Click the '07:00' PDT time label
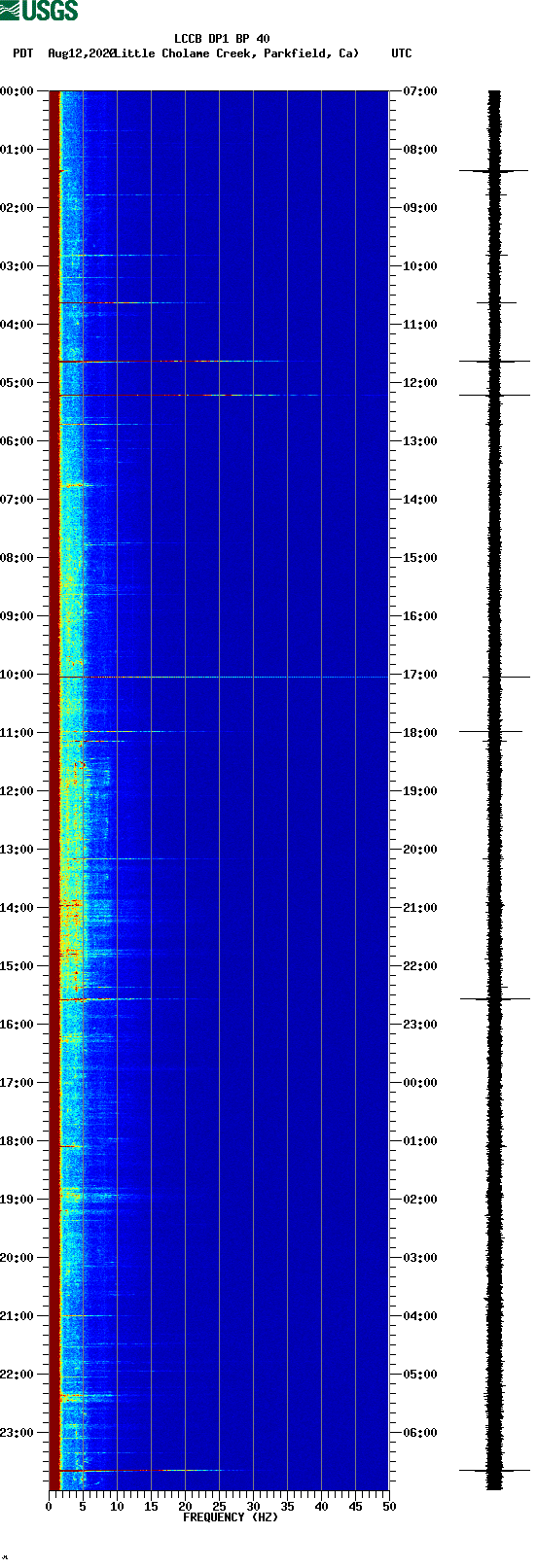Screen dimensions: 537x1568 pyautogui.click(x=18, y=500)
